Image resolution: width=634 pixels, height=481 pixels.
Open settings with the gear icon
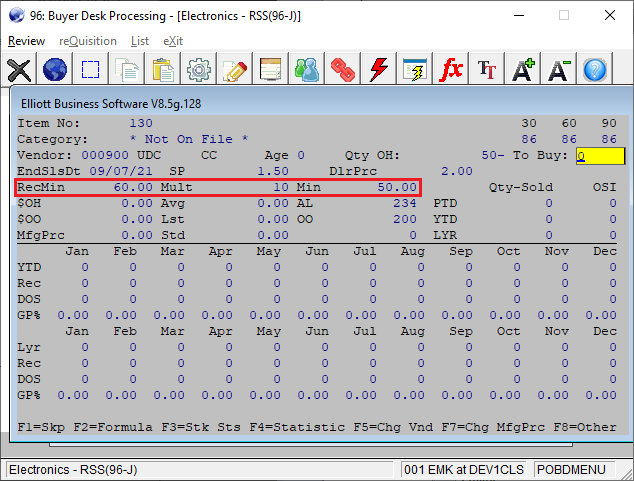(x=199, y=70)
